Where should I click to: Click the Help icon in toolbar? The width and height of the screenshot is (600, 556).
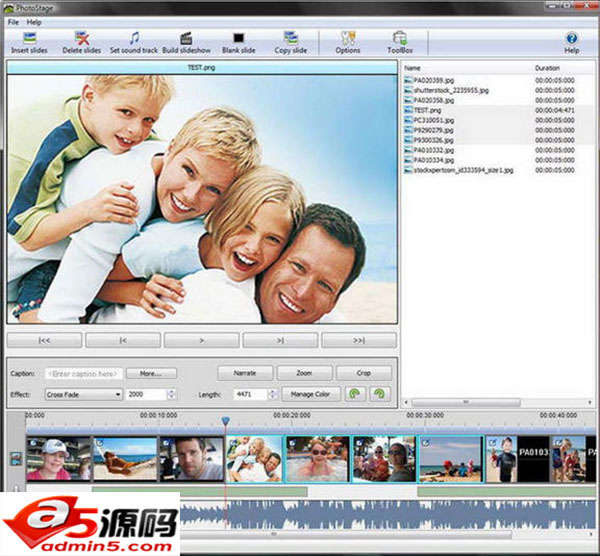(x=571, y=38)
